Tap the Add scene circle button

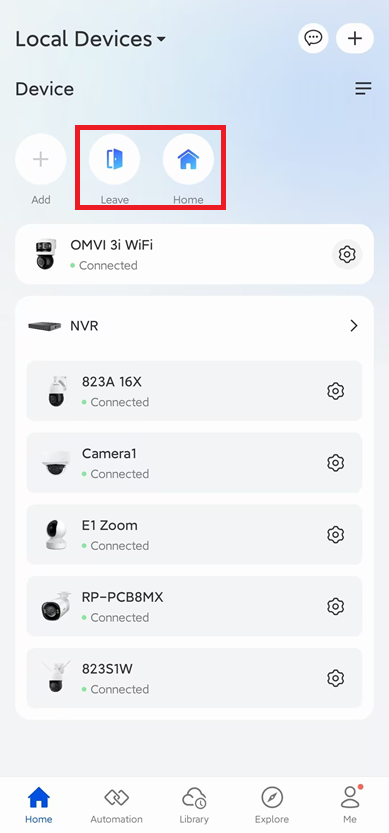[x=41, y=159]
